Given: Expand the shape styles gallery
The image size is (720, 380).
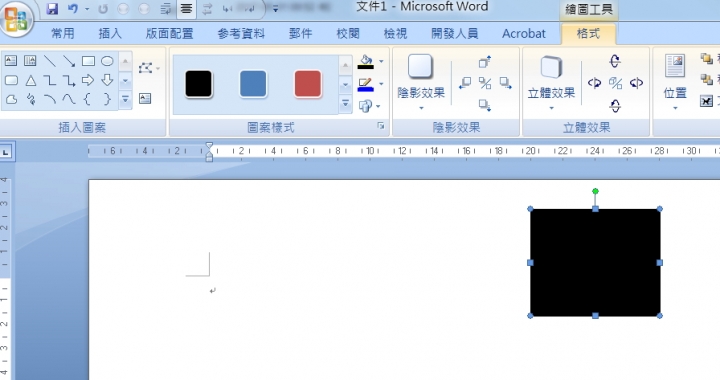Looking at the screenshot, I should point(345,104).
